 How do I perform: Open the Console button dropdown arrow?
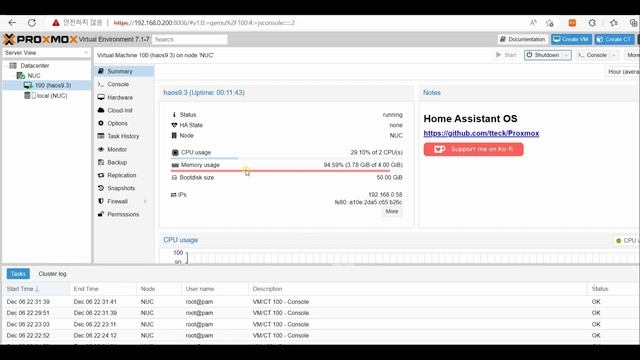point(613,55)
